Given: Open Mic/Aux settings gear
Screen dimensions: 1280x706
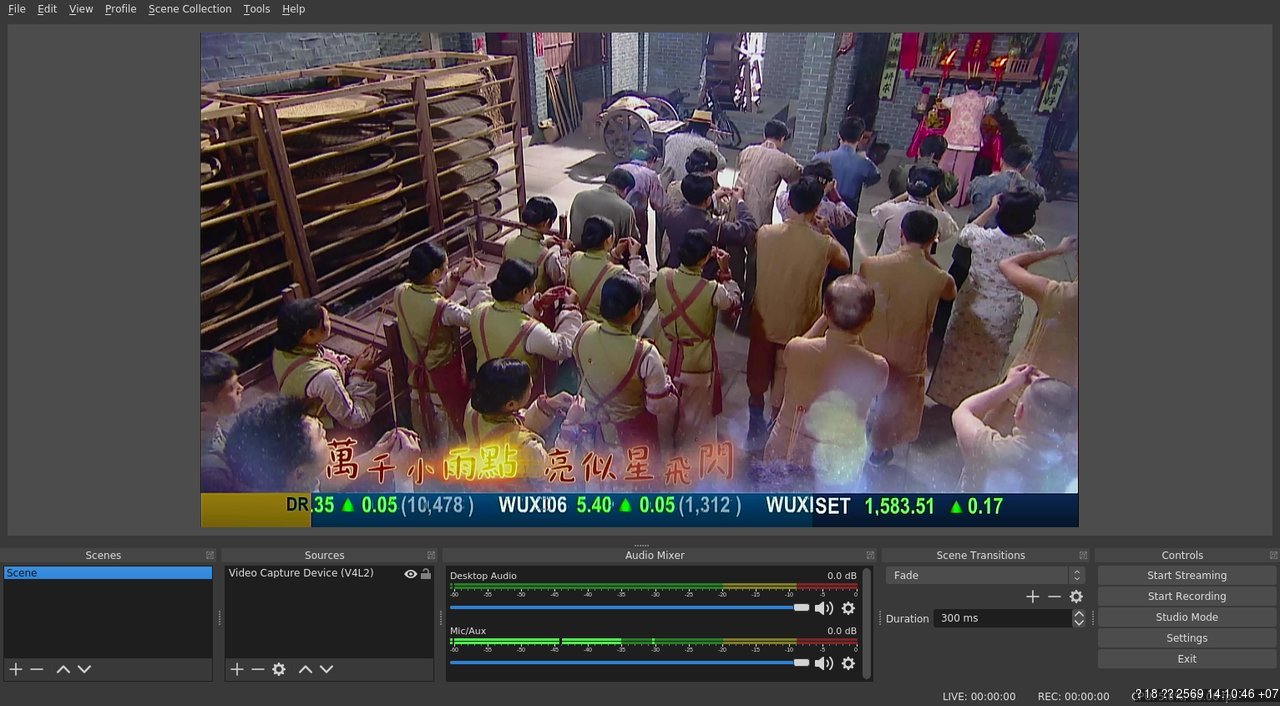Looking at the screenshot, I should 848,663.
